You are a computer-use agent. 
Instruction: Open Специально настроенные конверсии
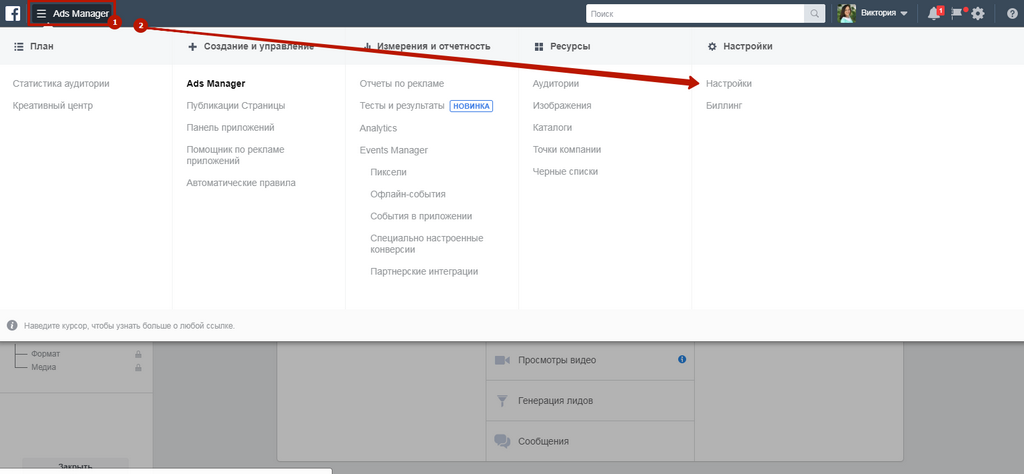(426, 244)
